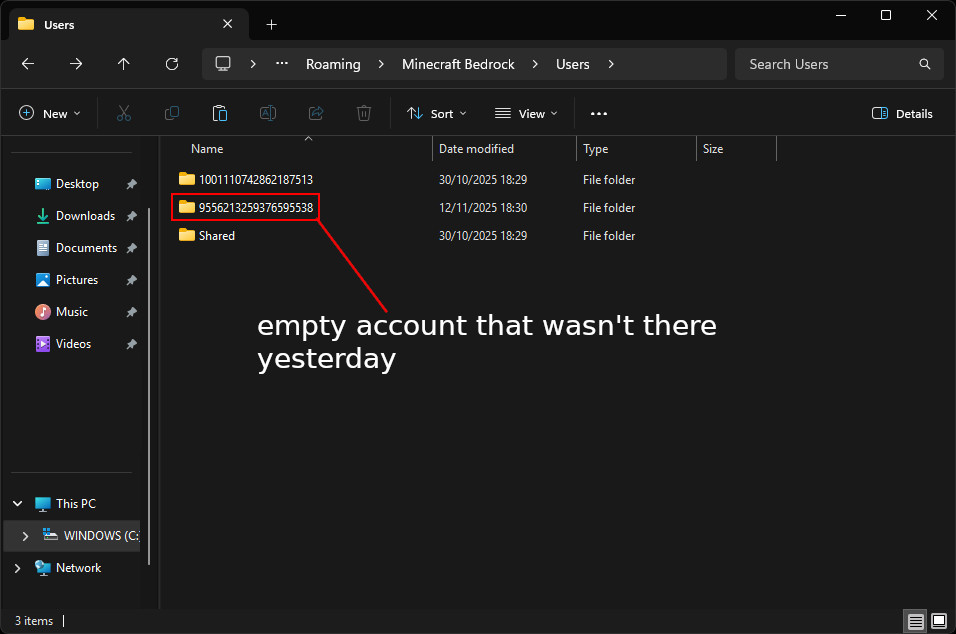956x634 pixels.
Task: Click the Delete trash can icon
Action: click(364, 113)
